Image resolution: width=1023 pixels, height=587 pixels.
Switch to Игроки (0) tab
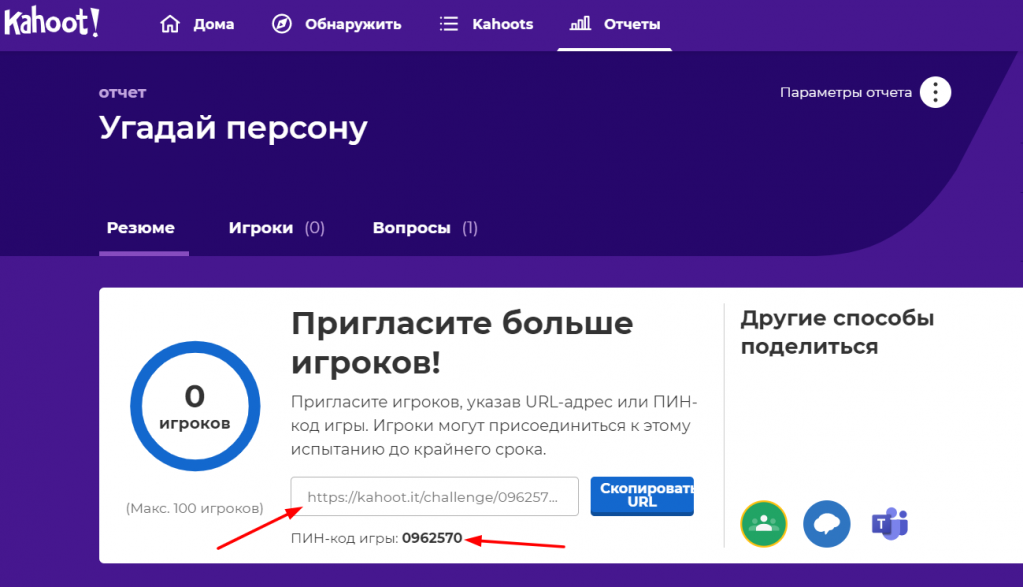tap(277, 228)
